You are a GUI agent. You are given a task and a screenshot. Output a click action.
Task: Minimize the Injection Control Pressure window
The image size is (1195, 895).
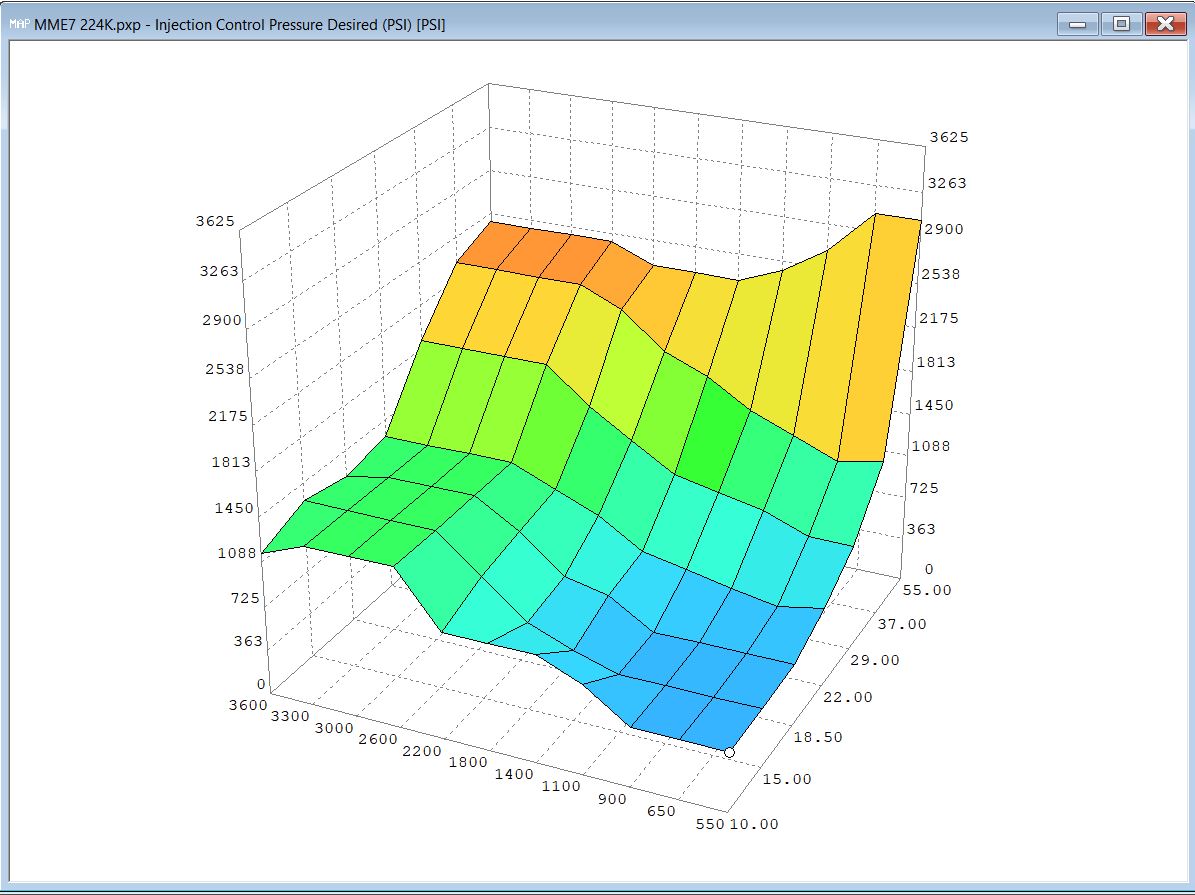tap(1079, 22)
